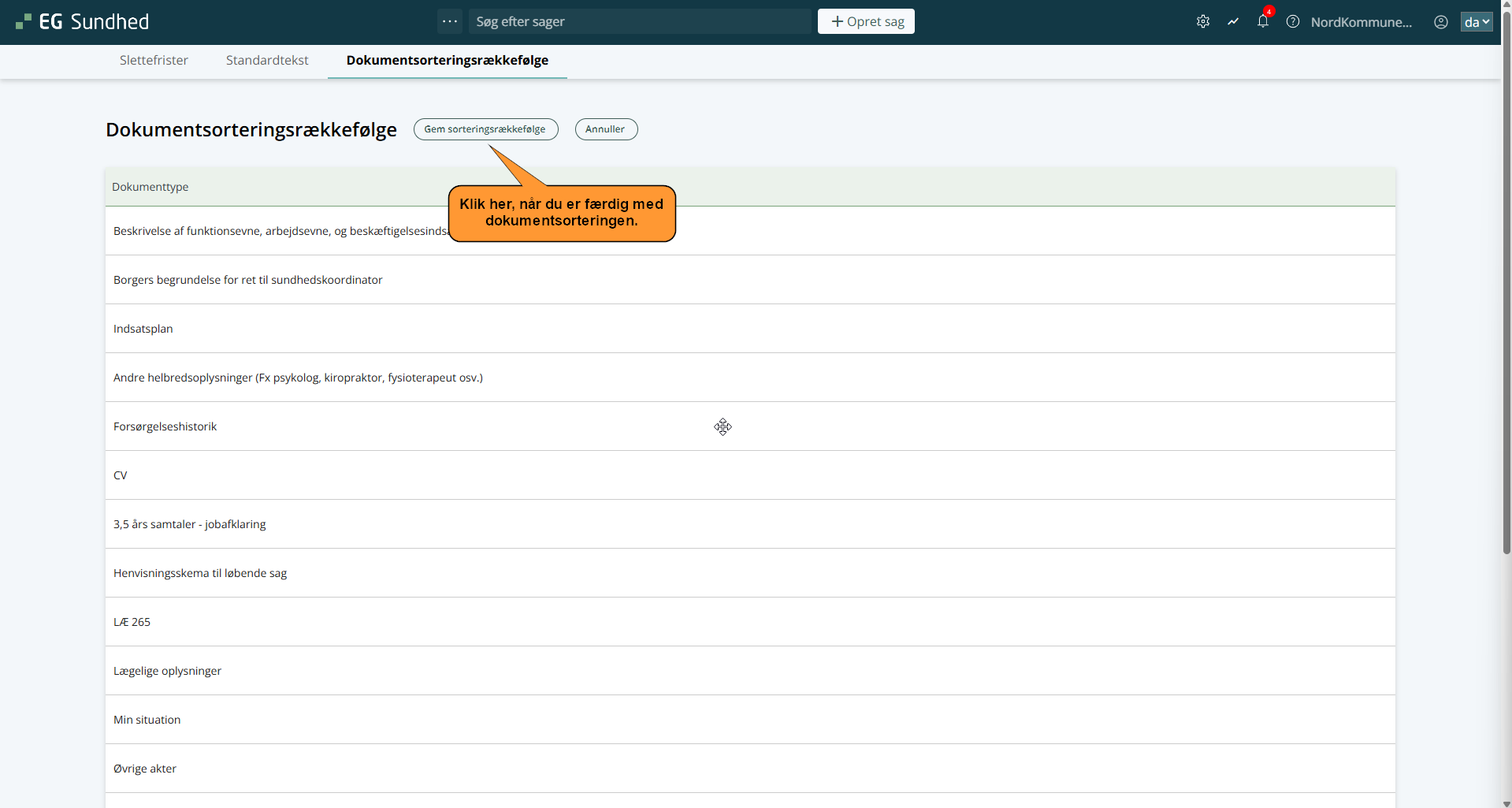1512x808 pixels.
Task: Open the settings gear icon
Action: click(x=1202, y=22)
